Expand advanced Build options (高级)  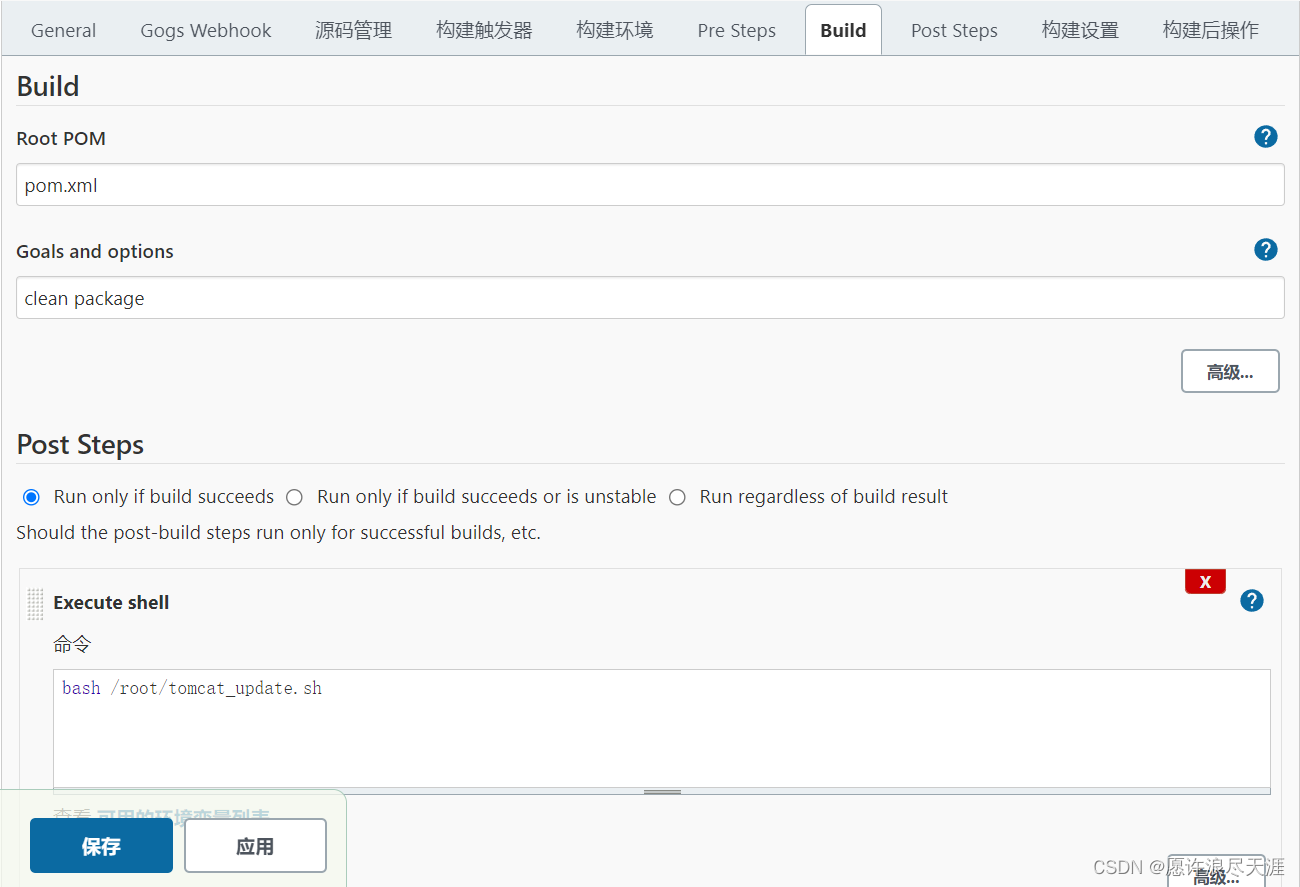(1229, 372)
